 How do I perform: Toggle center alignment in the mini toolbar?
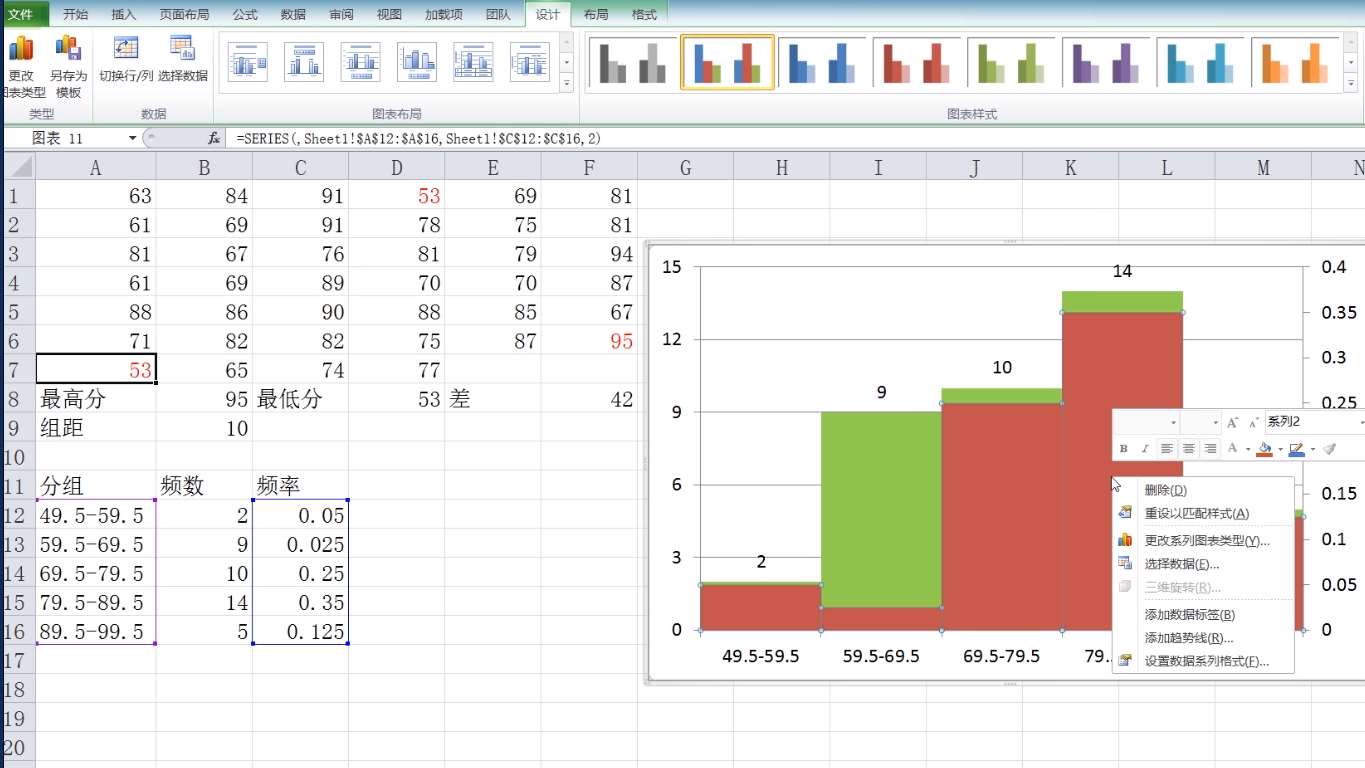tap(1188, 449)
